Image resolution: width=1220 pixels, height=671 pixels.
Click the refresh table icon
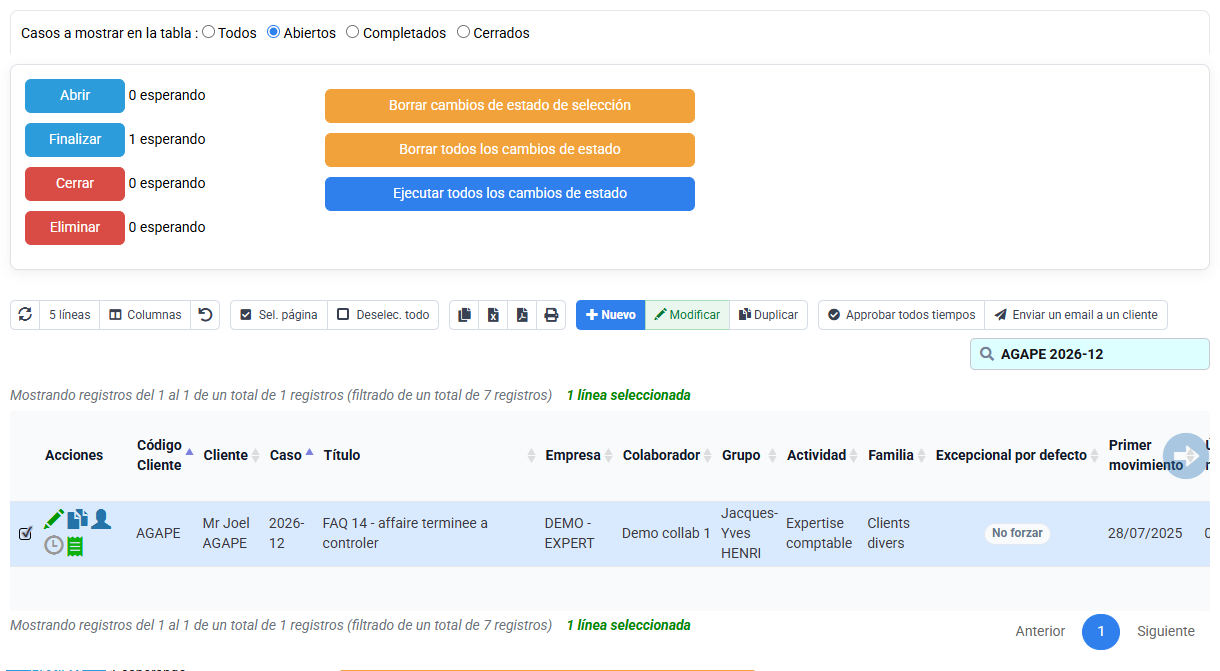25,315
